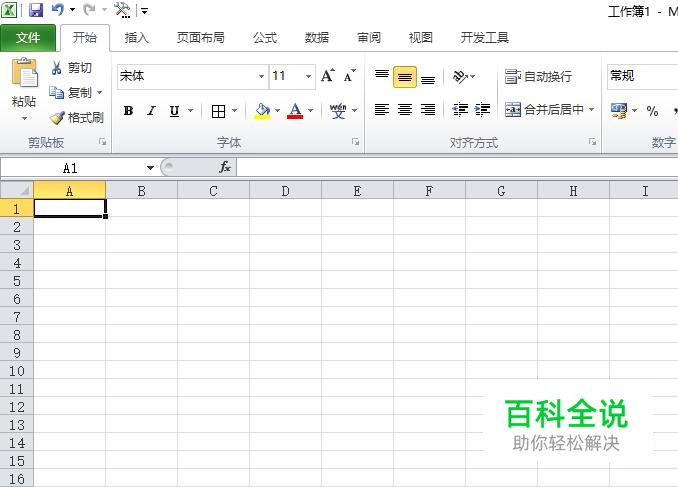Click the text Orientation icon
This screenshot has width=678, height=487.
(460, 77)
